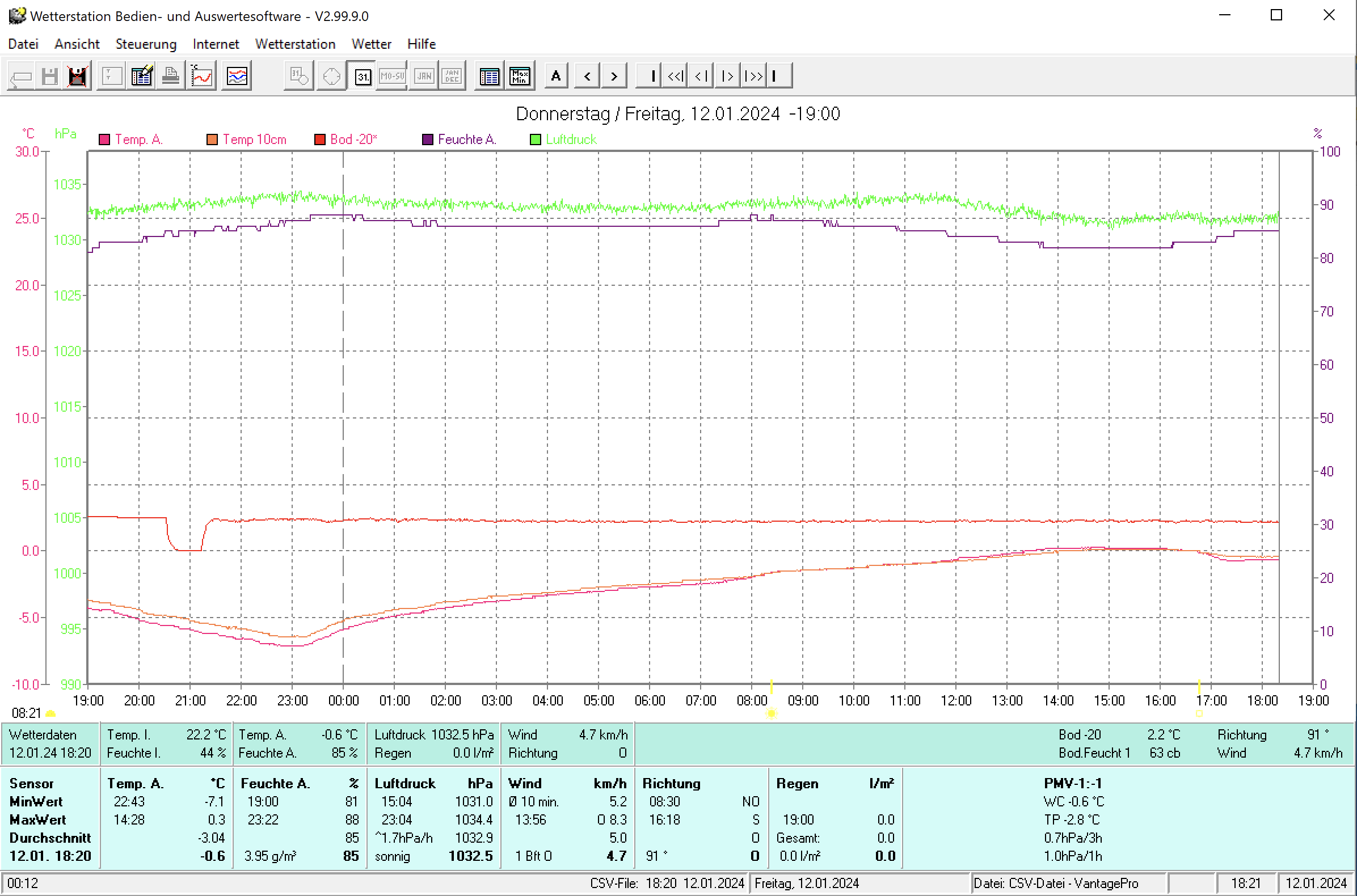Open the Wetterstation menu

tap(295, 44)
